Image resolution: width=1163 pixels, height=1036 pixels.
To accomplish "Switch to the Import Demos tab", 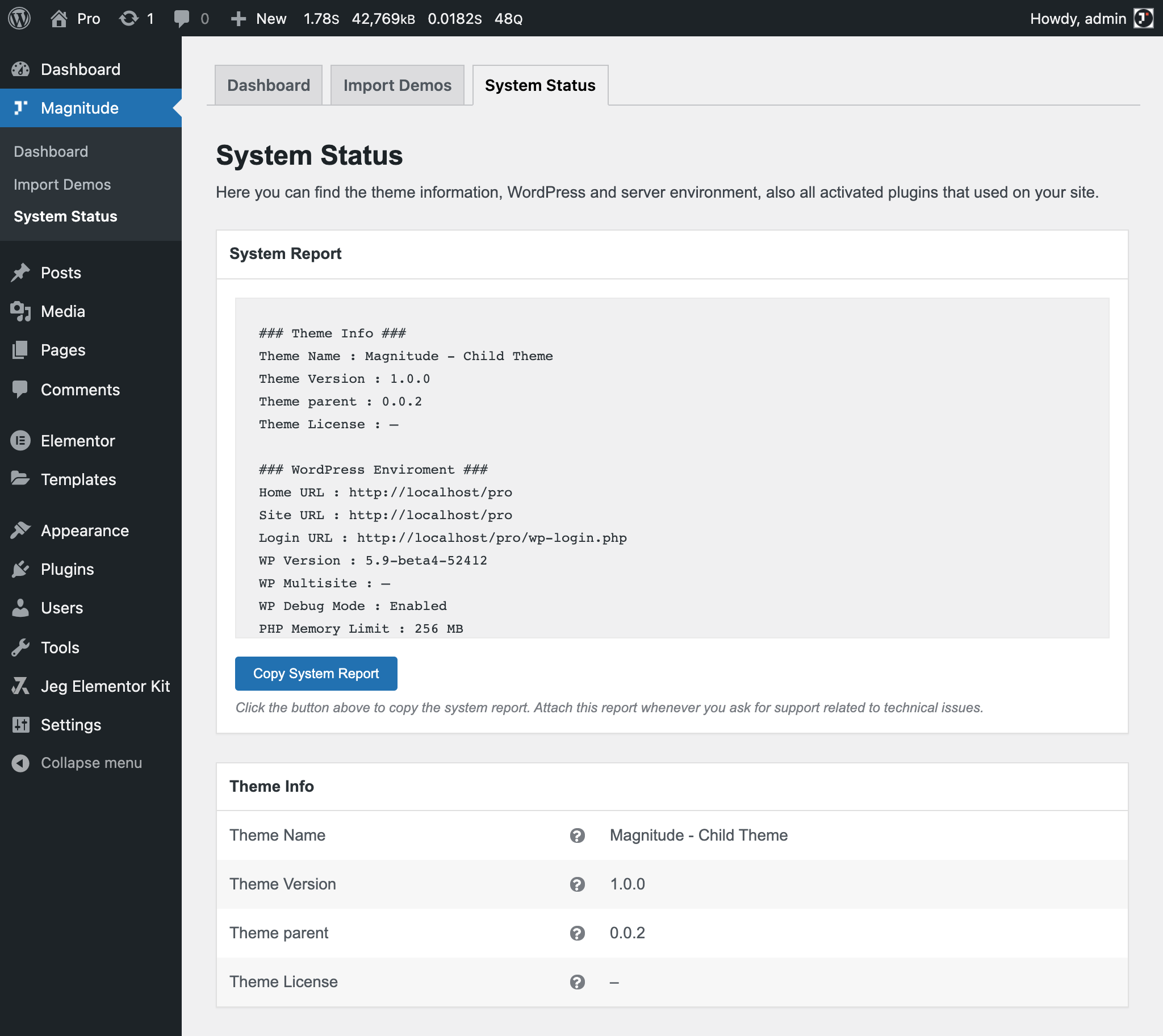I will [396, 85].
